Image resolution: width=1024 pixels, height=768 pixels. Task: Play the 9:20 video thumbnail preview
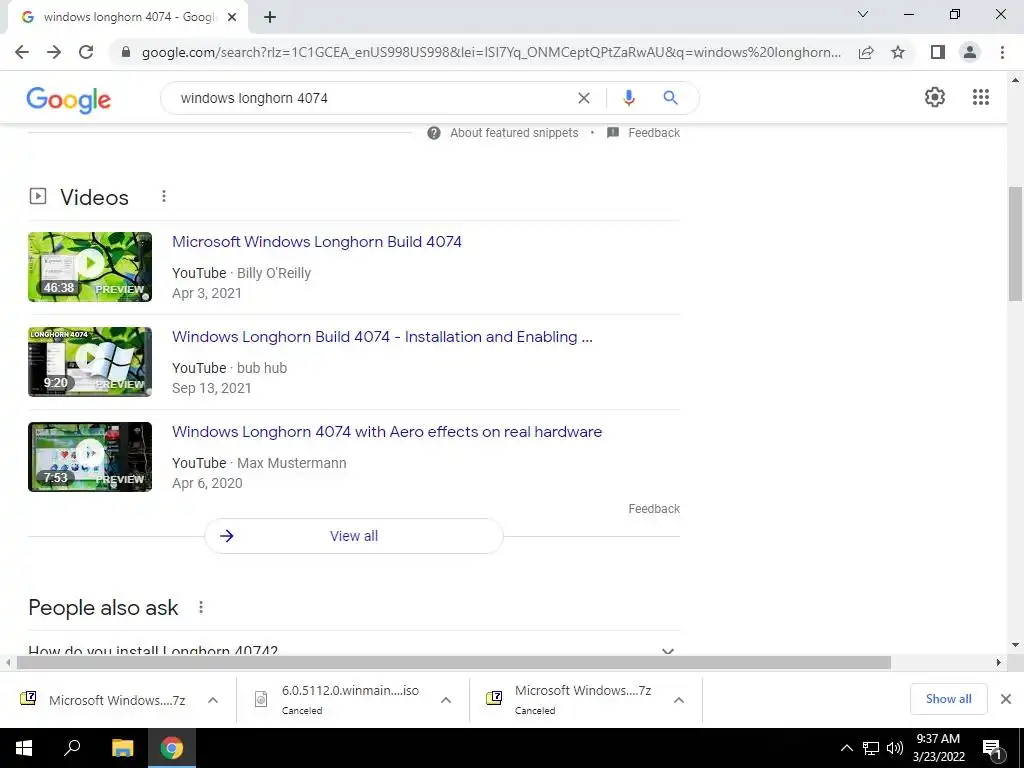click(x=90, y=362)
